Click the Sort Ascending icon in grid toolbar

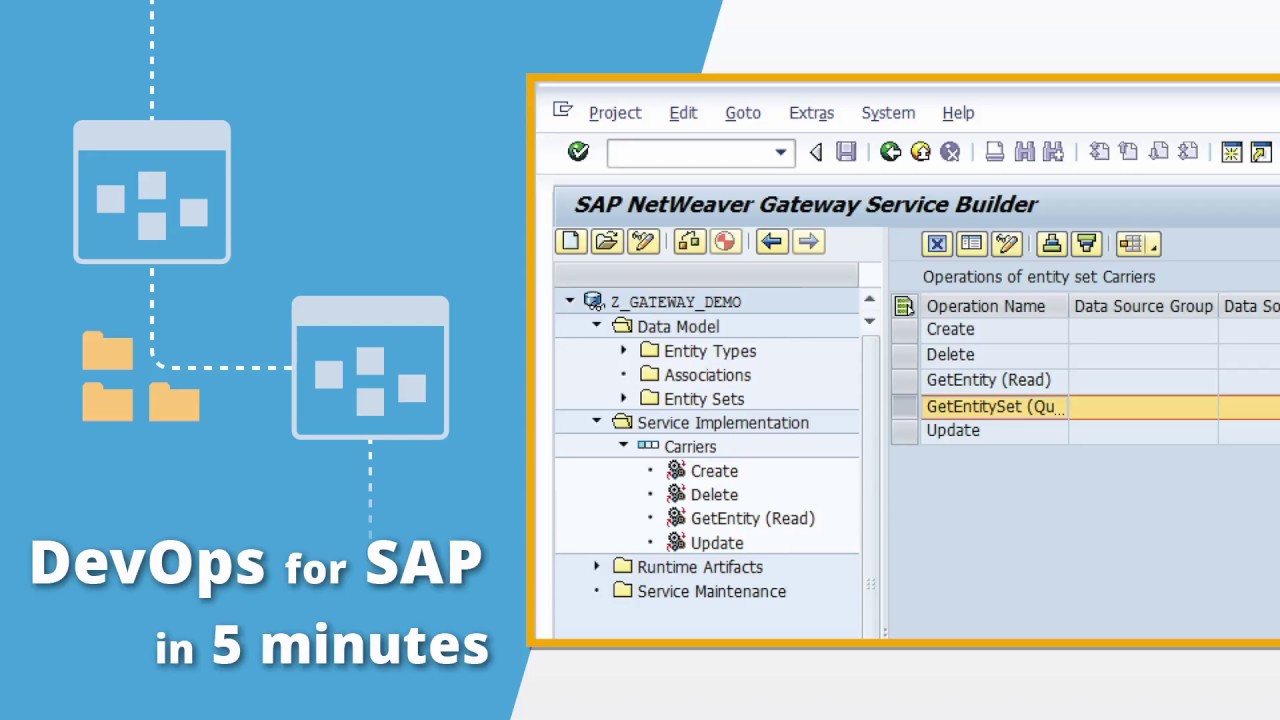click(1051, 243)
